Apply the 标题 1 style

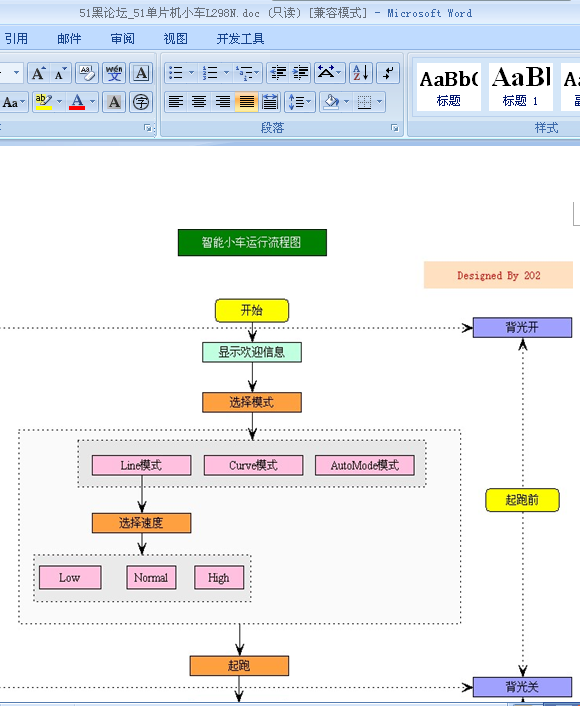521,87
